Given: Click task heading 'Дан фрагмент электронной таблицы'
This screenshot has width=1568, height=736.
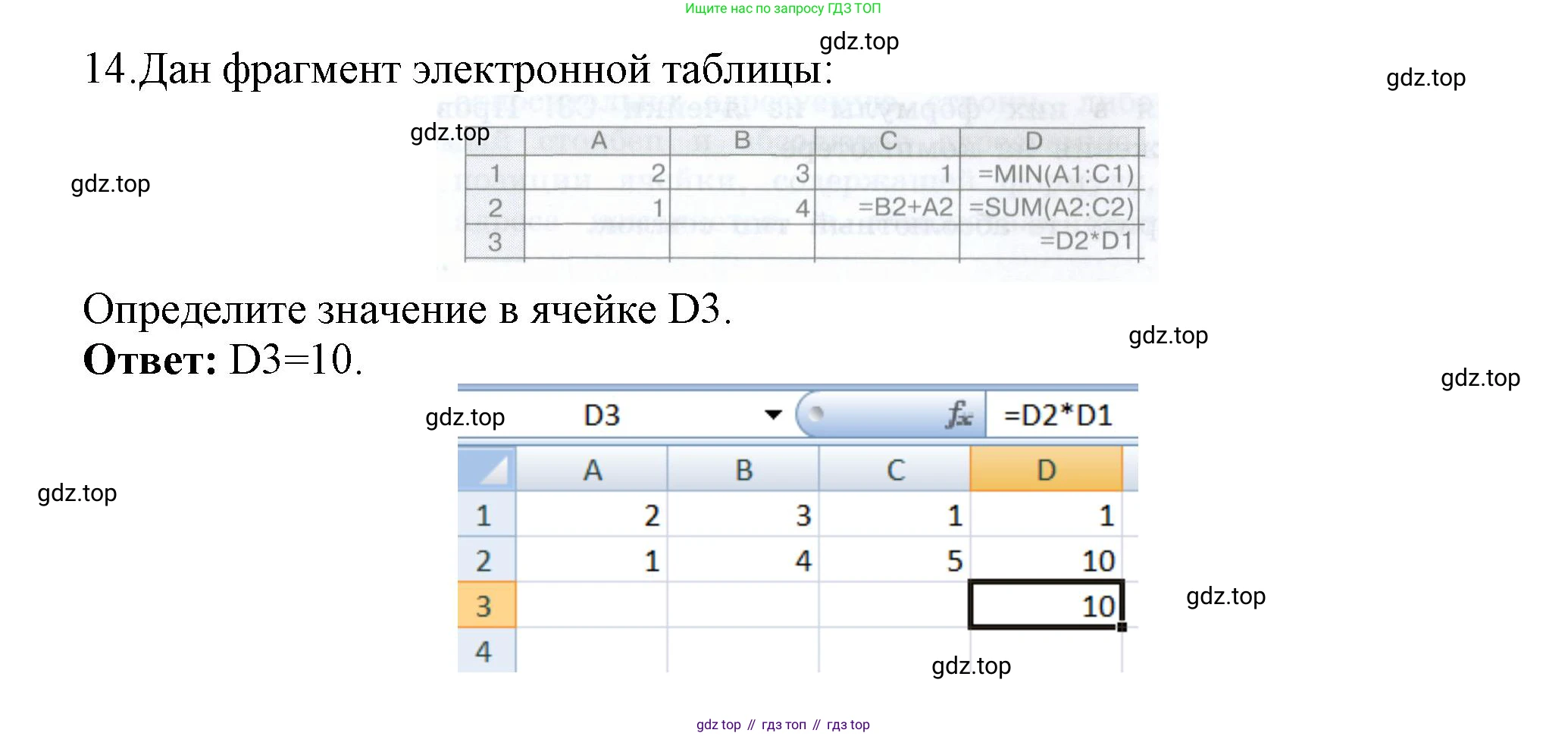Looking at the screenshot, I should pos(486,70).
